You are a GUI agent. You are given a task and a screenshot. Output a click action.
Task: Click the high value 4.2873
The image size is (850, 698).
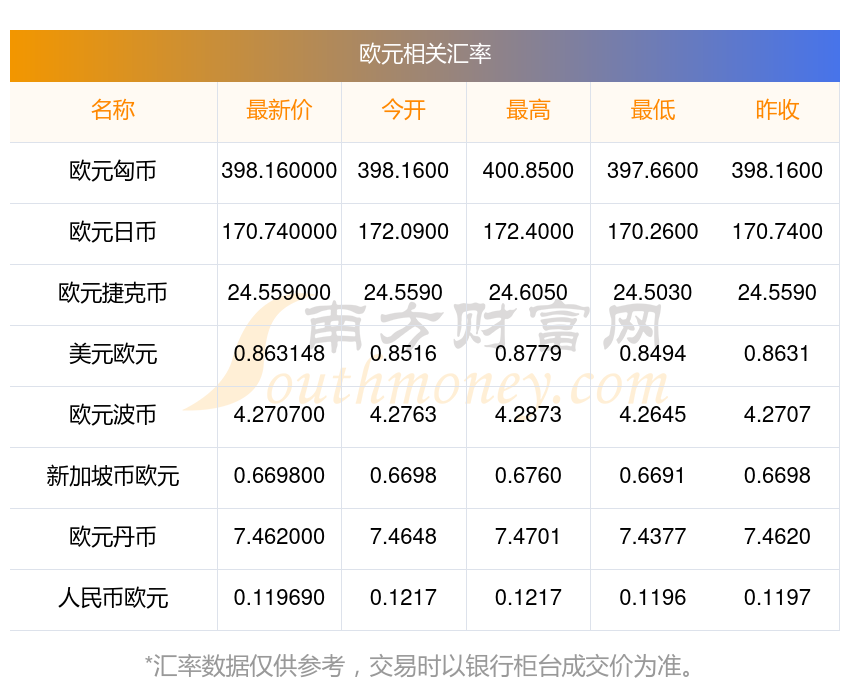pos(528,415)
